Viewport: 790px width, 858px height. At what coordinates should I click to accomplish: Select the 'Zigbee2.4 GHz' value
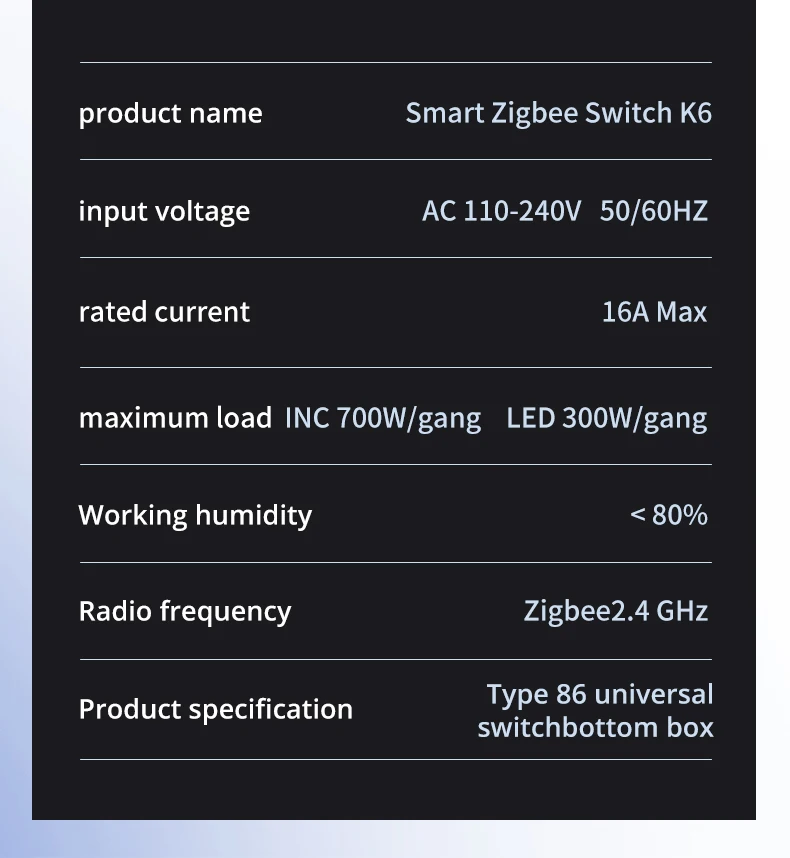coord(616,612)
